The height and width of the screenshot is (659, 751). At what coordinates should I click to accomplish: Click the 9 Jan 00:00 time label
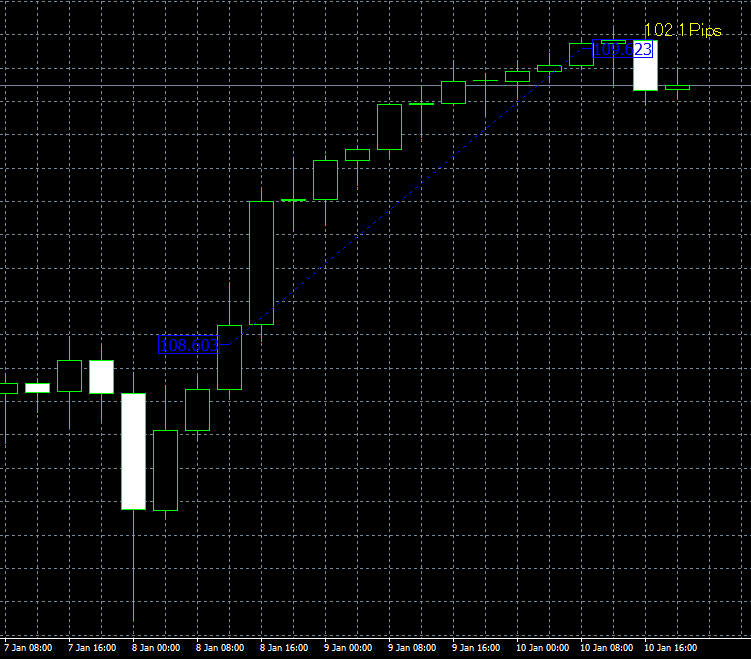tap(348, 648)
